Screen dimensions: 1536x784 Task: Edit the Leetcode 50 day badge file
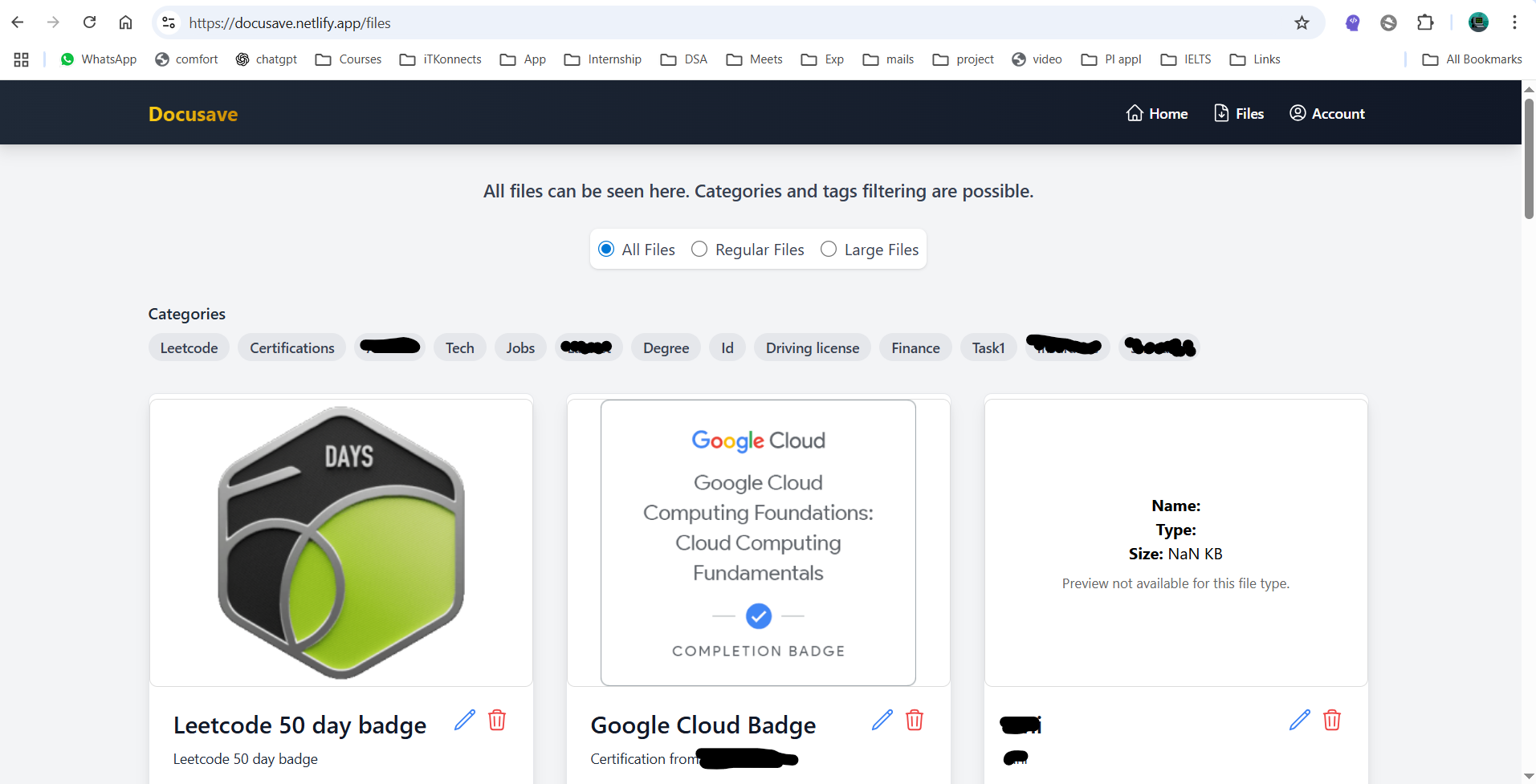465,720
